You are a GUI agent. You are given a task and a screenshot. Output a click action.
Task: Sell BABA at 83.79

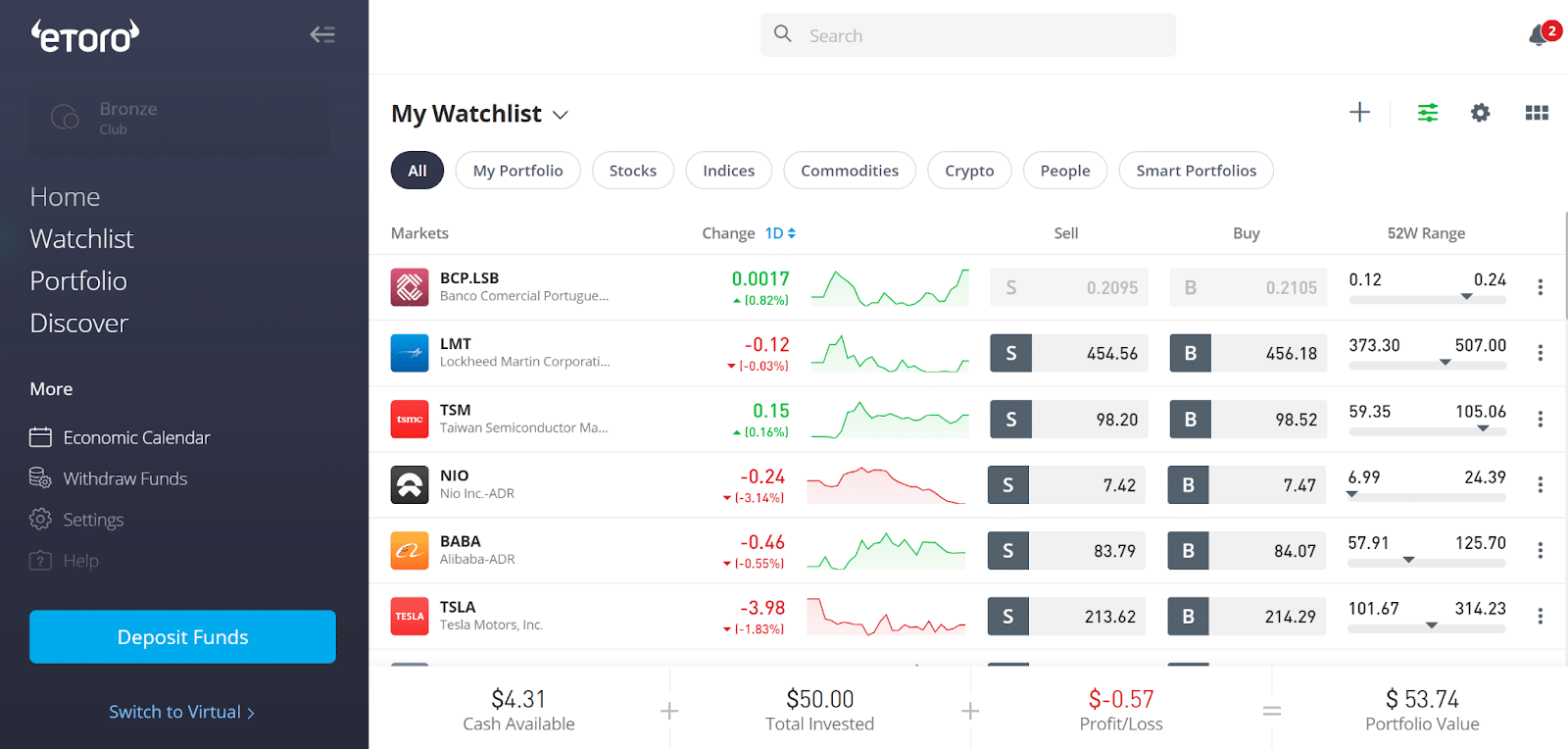(1066, 550)
